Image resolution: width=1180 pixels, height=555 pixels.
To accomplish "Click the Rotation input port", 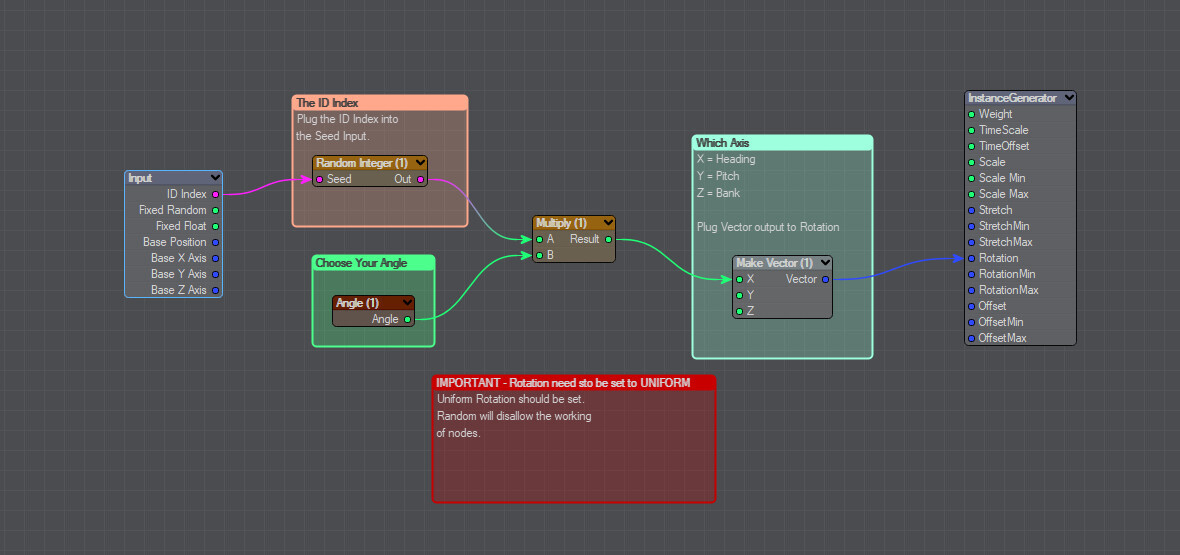I will 972,258.
